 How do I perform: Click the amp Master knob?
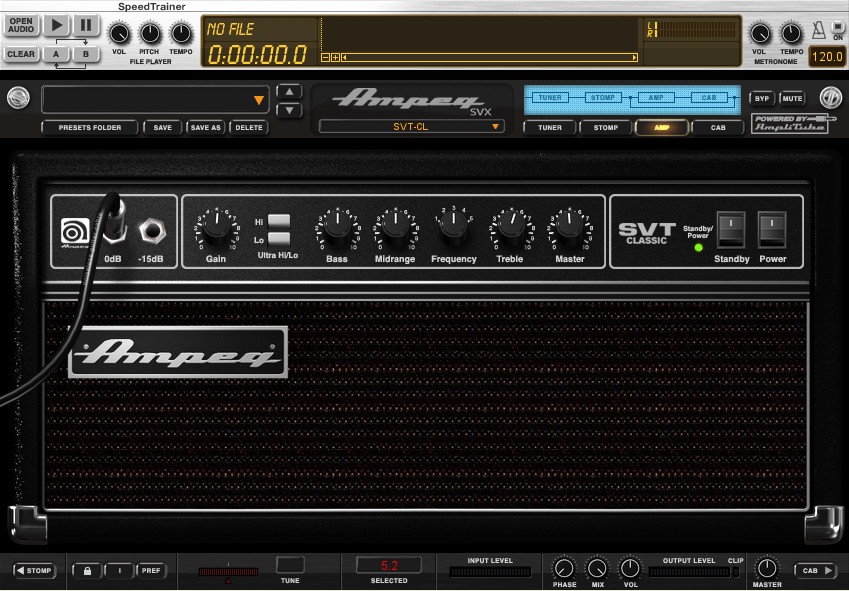[x=570, y=226]
